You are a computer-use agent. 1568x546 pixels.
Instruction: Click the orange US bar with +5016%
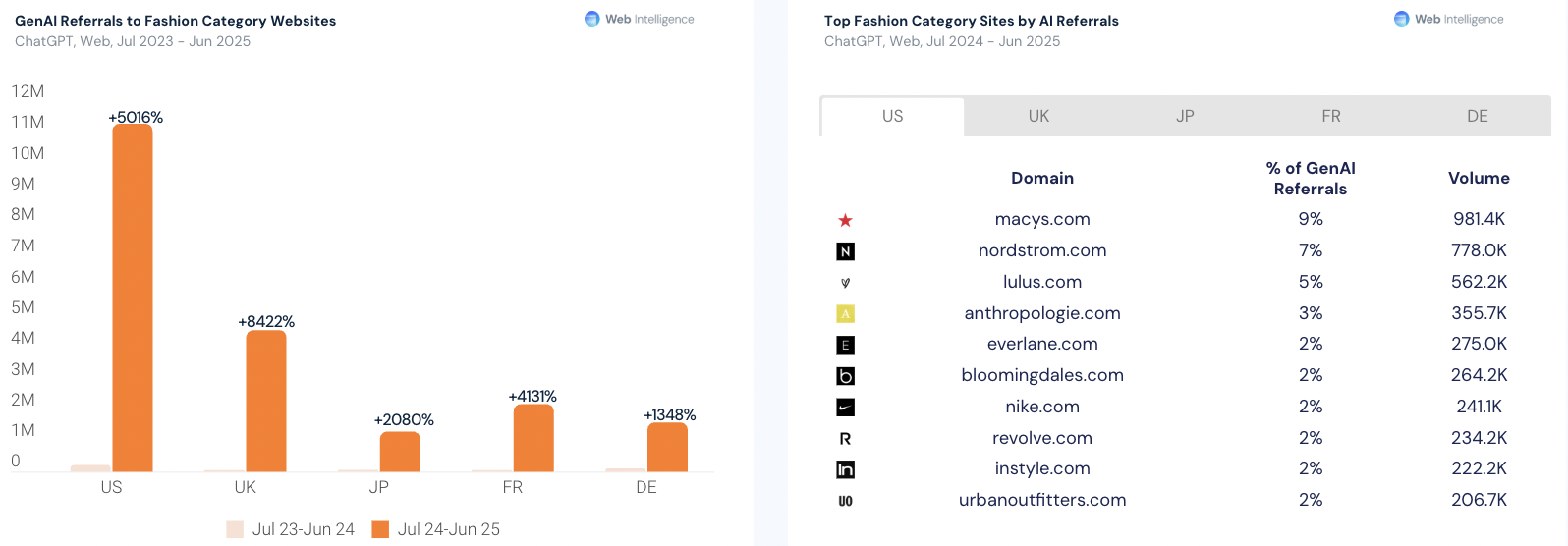133,297
